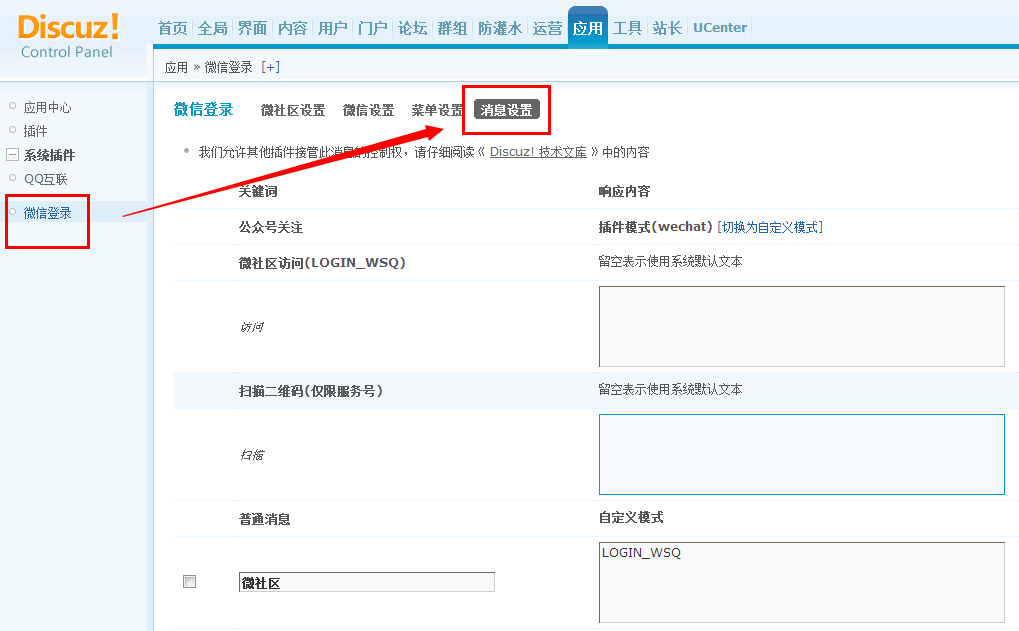
Task: Open the 全局 top menu
Action: coord(213,28)
